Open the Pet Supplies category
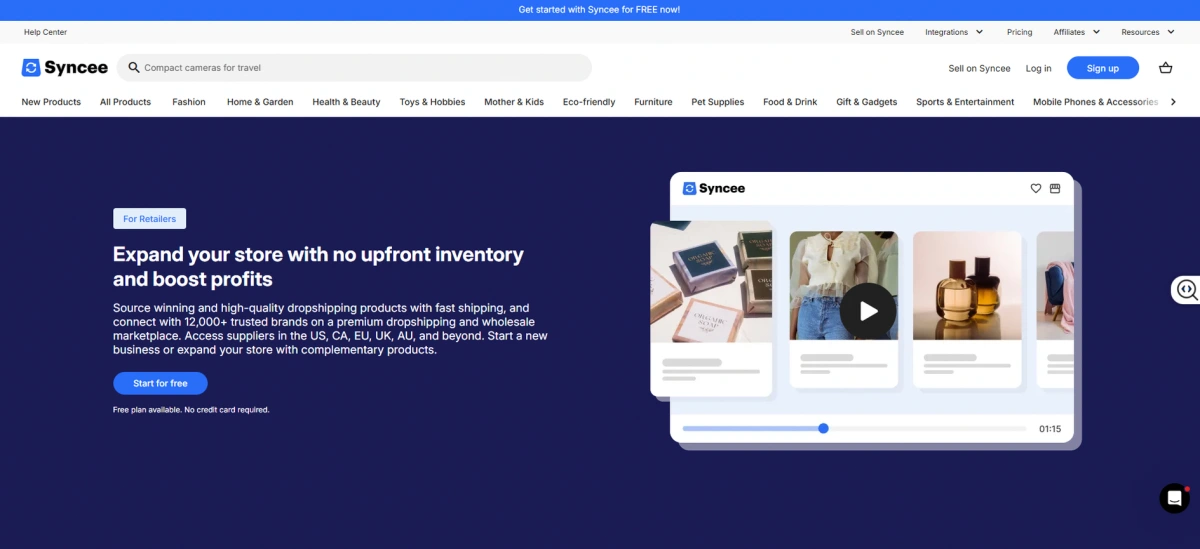Image resolution: width=1200 pixels, height=549 pixels. tap(718, 102)
